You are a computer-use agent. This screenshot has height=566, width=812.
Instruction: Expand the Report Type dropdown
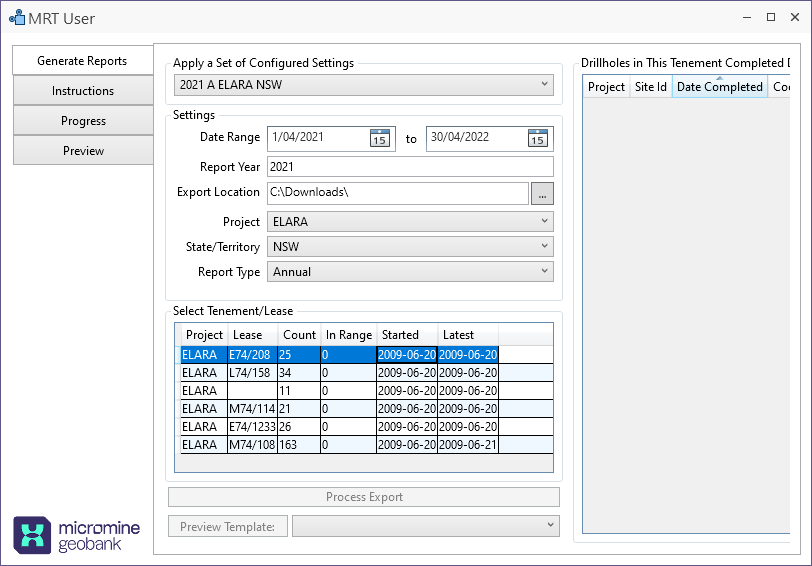pos(410,272)
